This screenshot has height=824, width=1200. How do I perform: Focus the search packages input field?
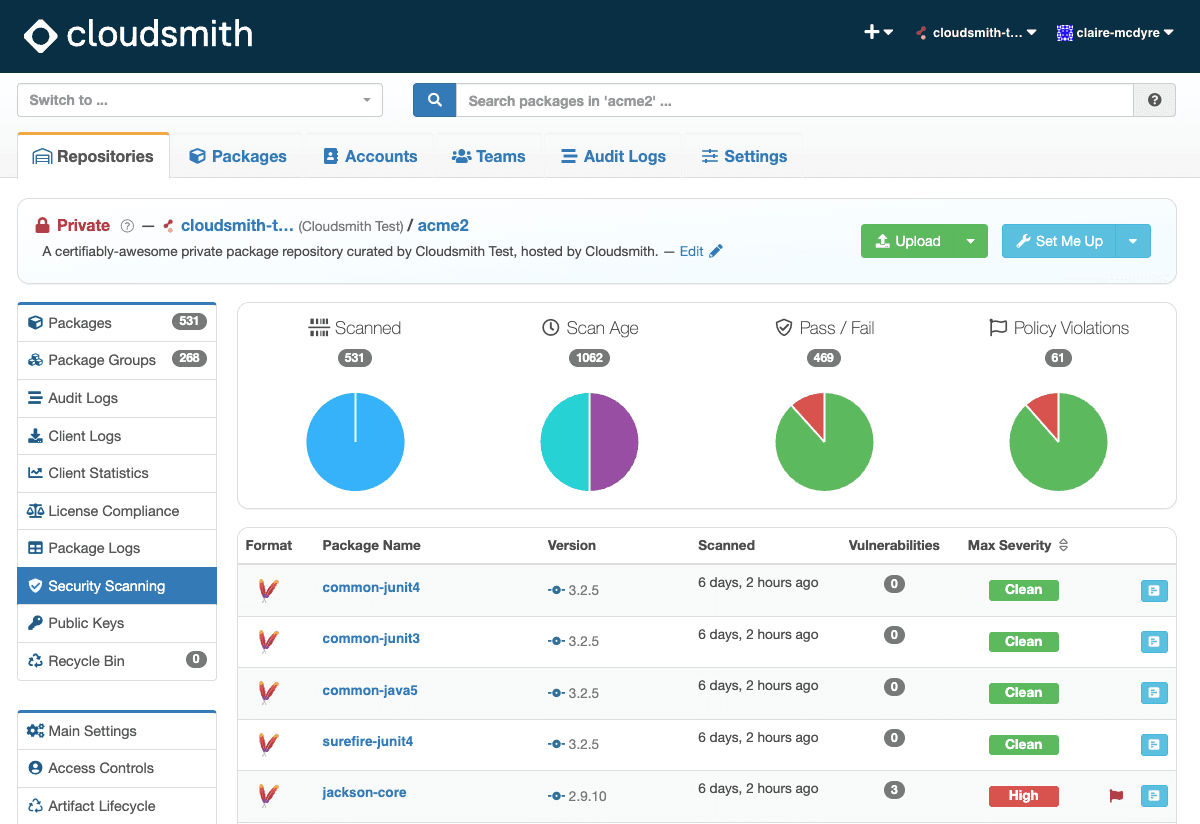(795, 100)
